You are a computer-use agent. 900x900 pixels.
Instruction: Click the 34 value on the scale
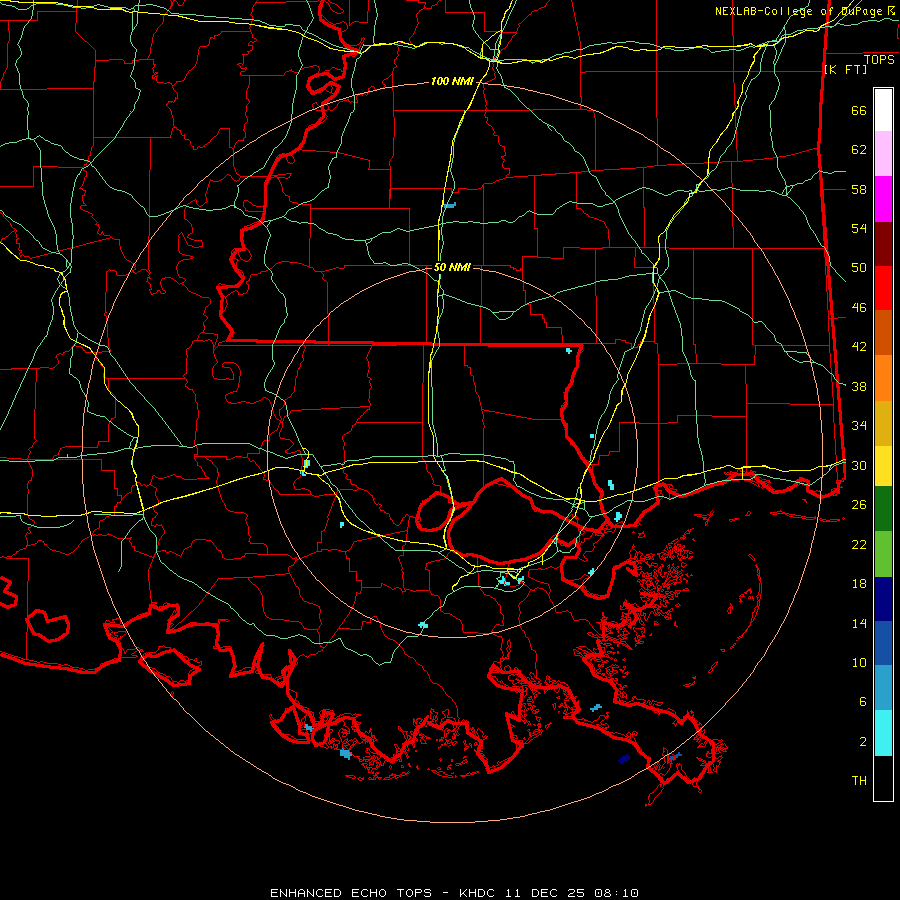coord(859,426)
